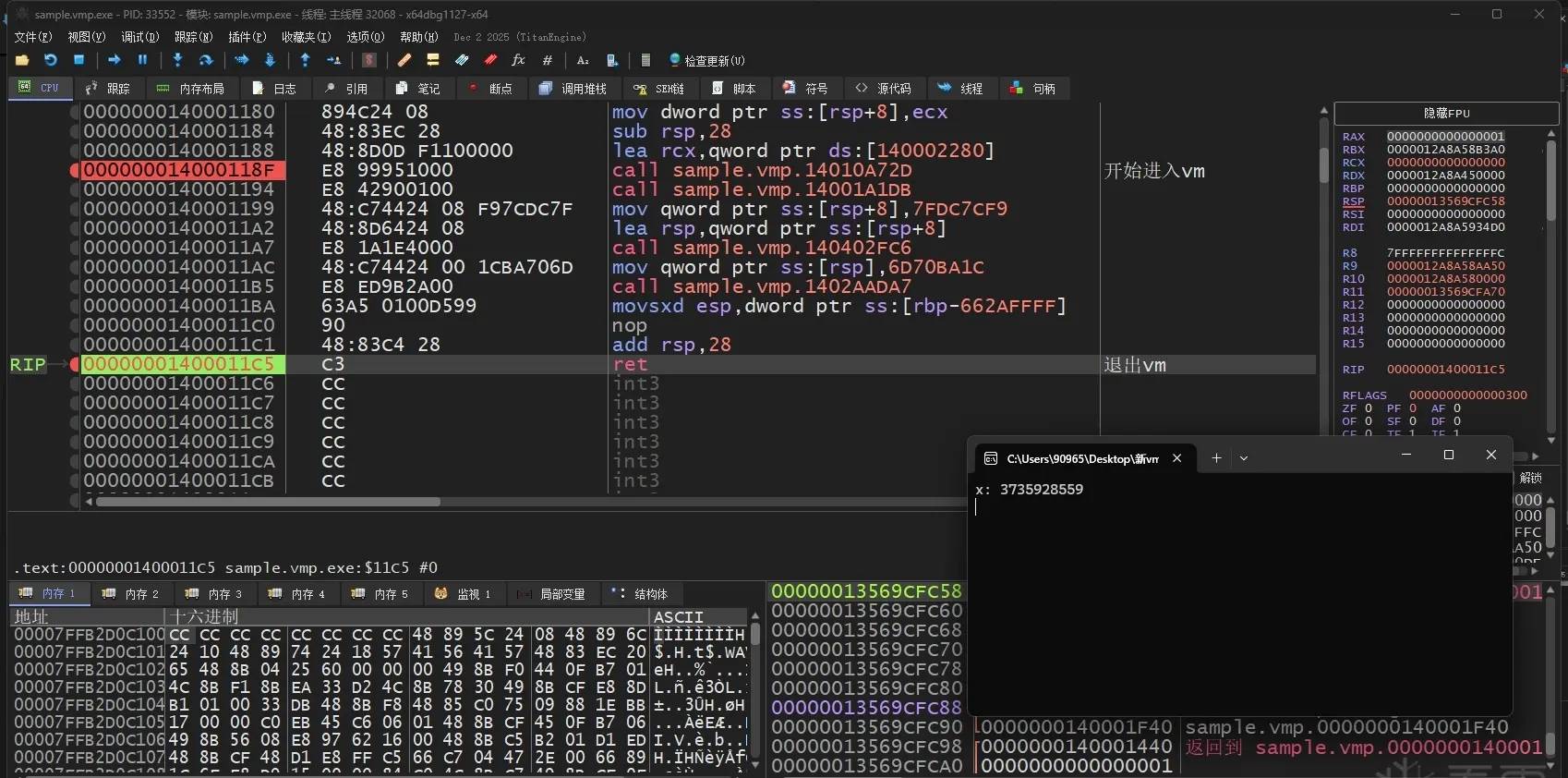Image resolution: width=1568 pixels, height=778 pixels.
Task: Open the 文件(F) menu
Action: click(33, 37)
